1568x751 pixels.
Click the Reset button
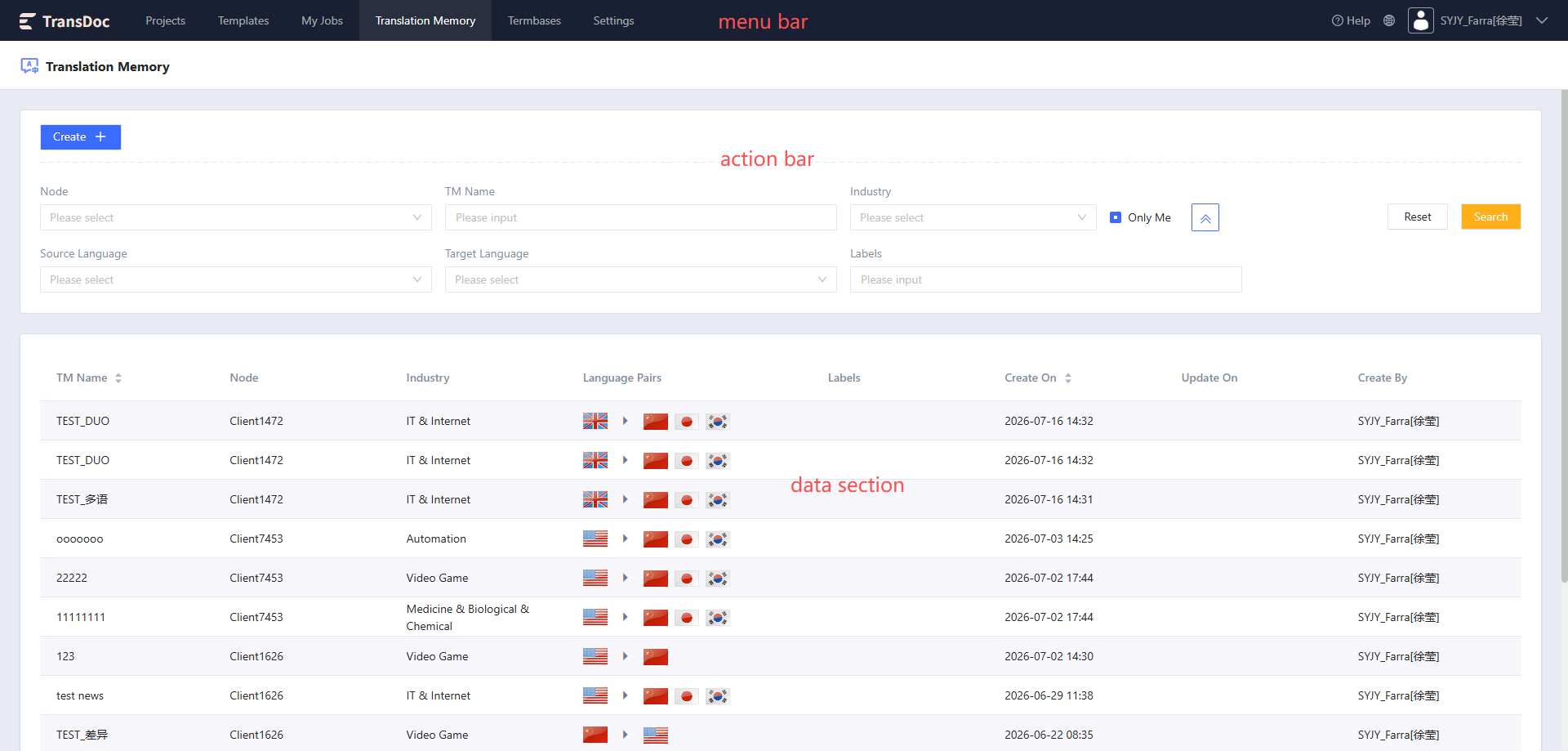pos(1418,217)
